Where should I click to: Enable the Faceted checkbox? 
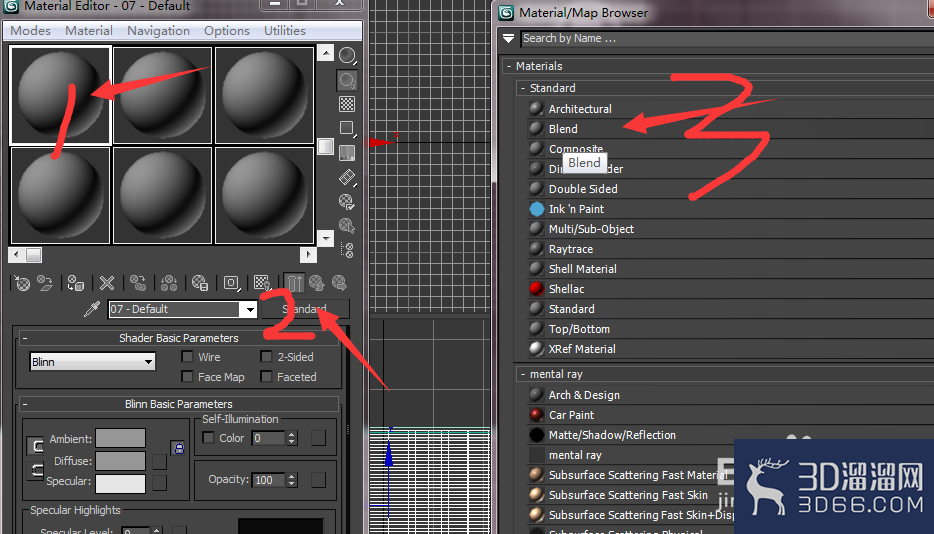[x=266, y=377]
